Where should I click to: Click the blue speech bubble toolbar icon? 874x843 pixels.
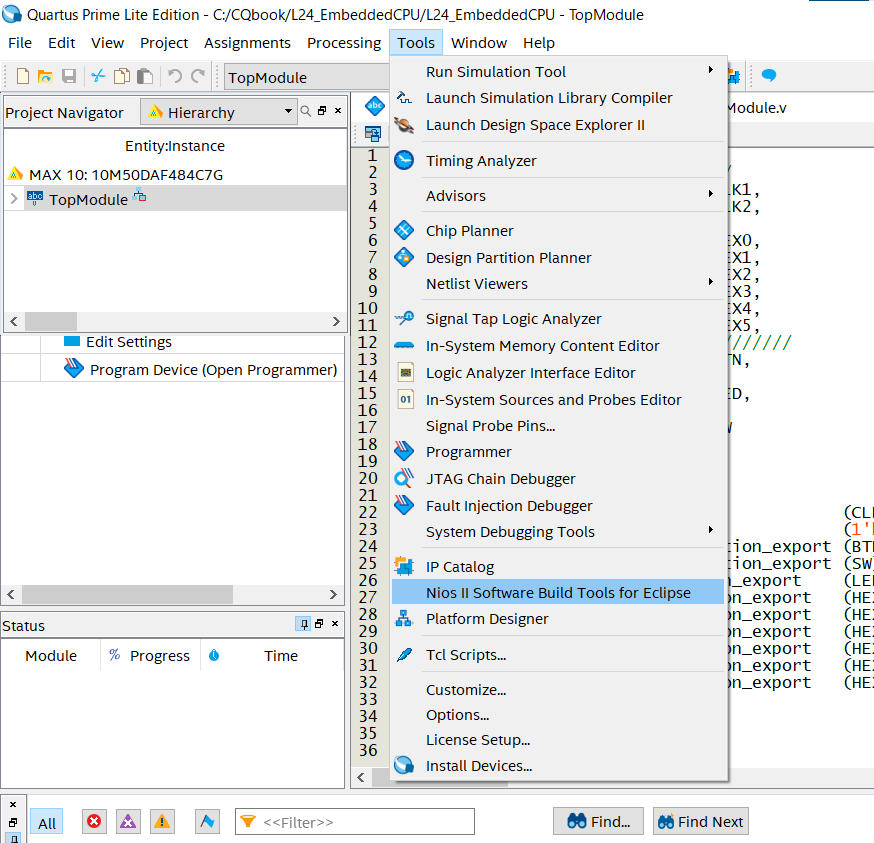[x=769, y=75]
